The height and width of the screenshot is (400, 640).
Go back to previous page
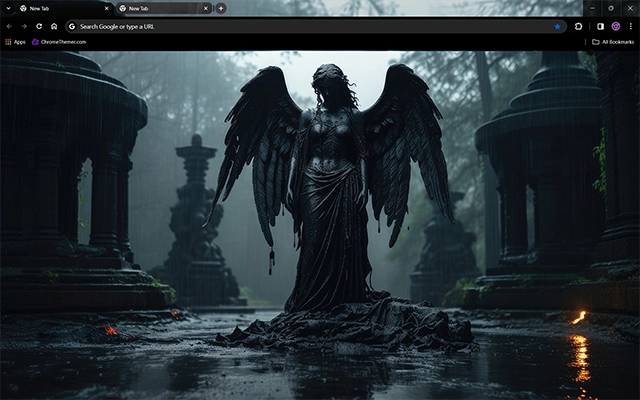point(9,27)
